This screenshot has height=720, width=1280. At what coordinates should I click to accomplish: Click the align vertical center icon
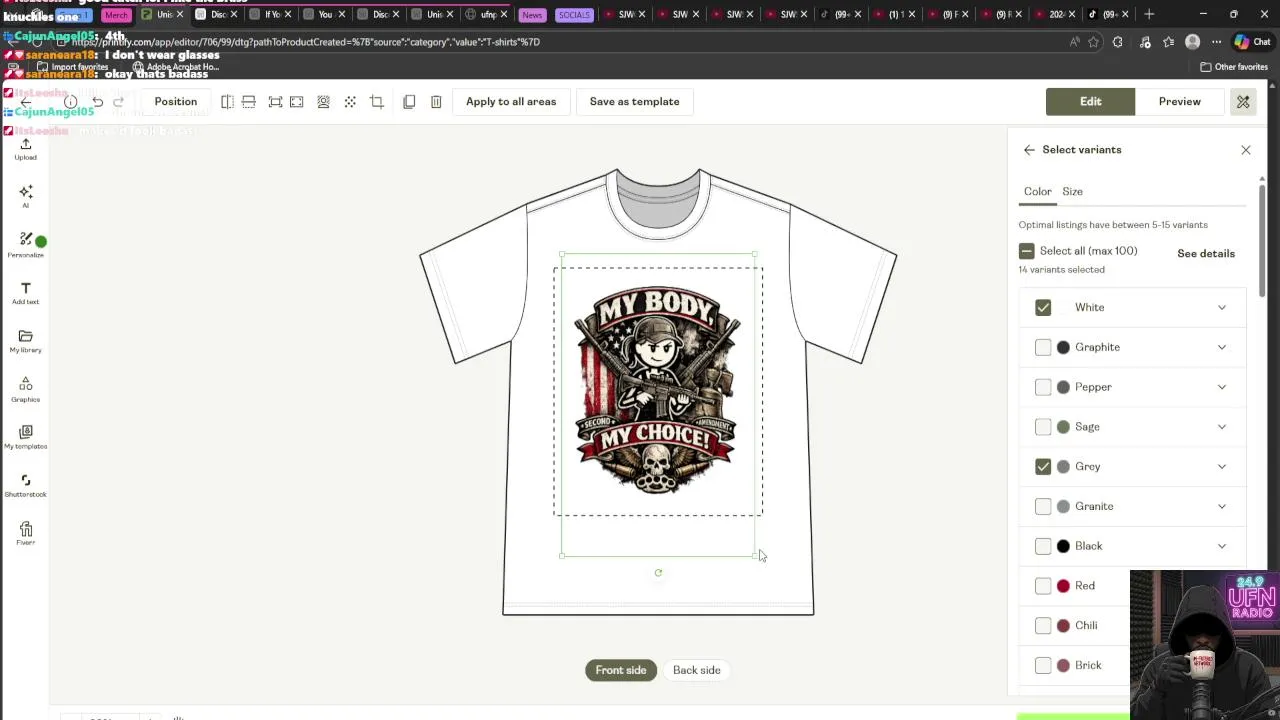point(248,102)
